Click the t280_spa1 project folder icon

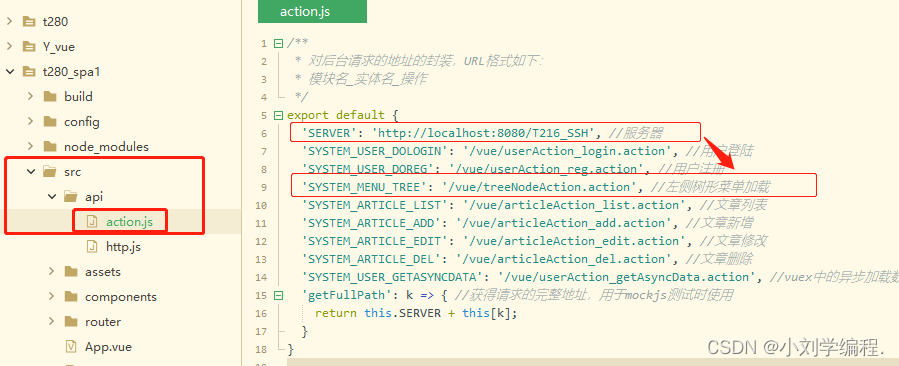pos(29,72)
